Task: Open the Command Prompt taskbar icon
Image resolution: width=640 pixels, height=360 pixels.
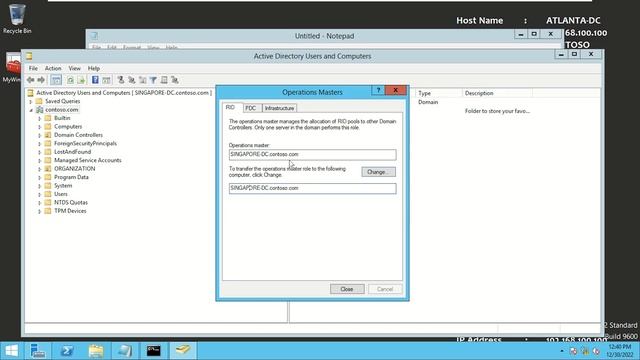Action: coord(154,351)
